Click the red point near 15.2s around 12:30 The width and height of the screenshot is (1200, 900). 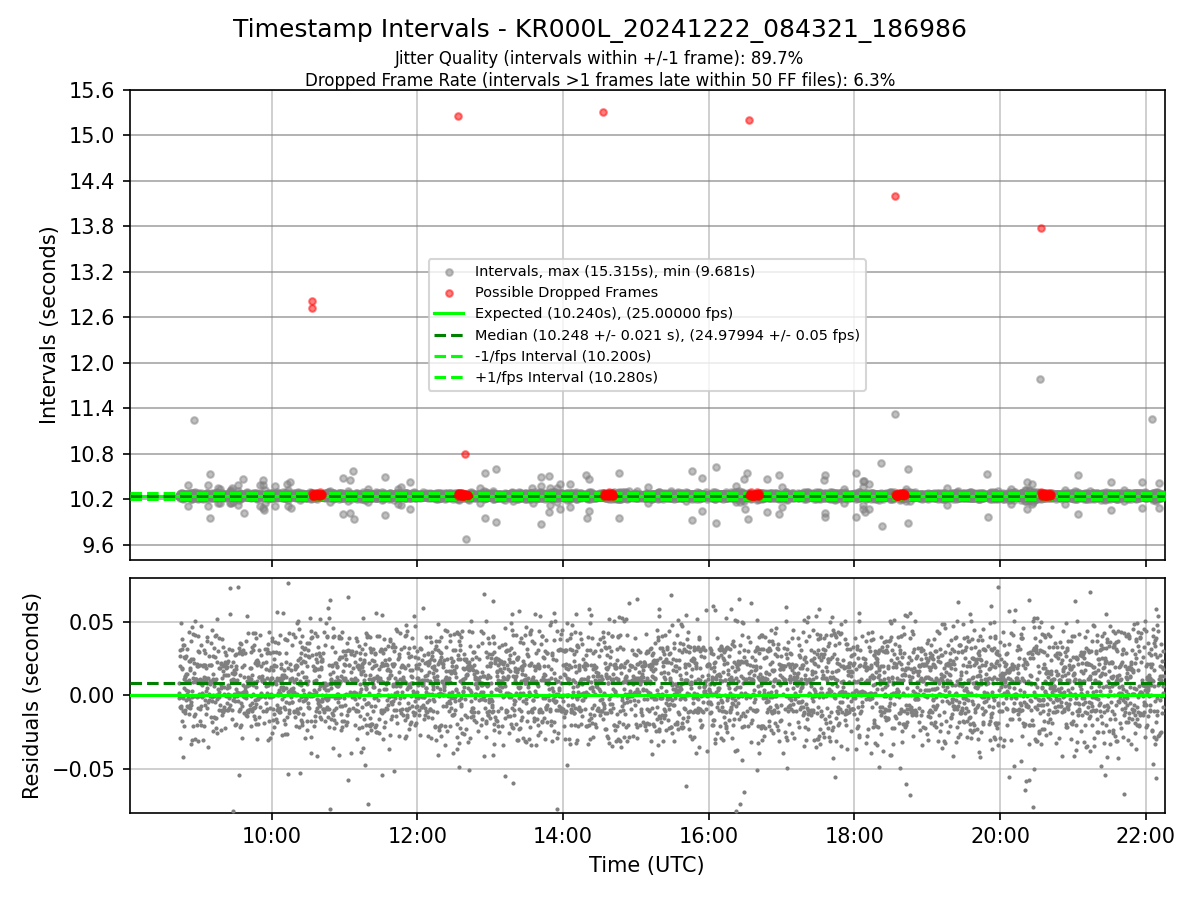point(458,116)
